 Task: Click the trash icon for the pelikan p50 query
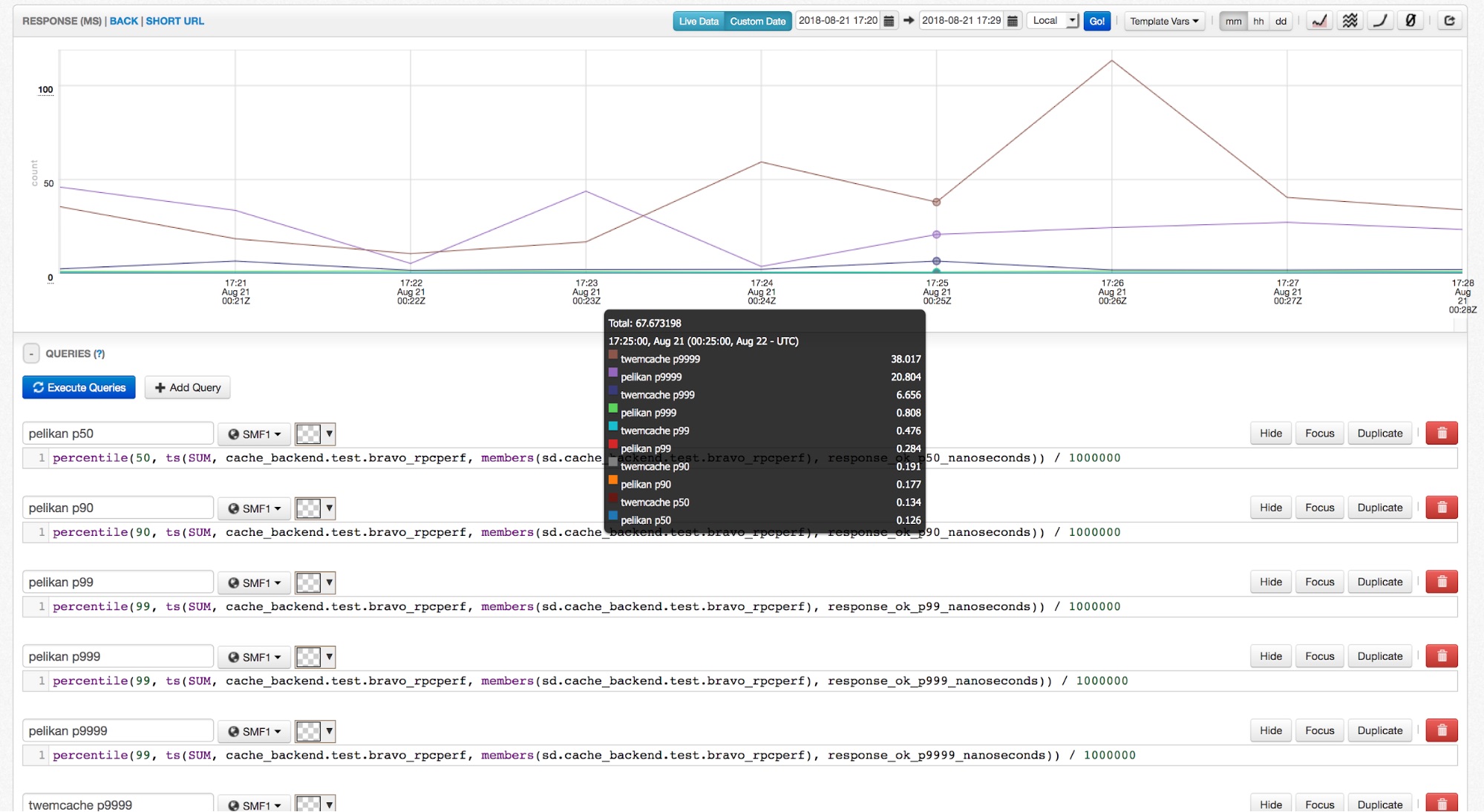(x=1441, y=433)
